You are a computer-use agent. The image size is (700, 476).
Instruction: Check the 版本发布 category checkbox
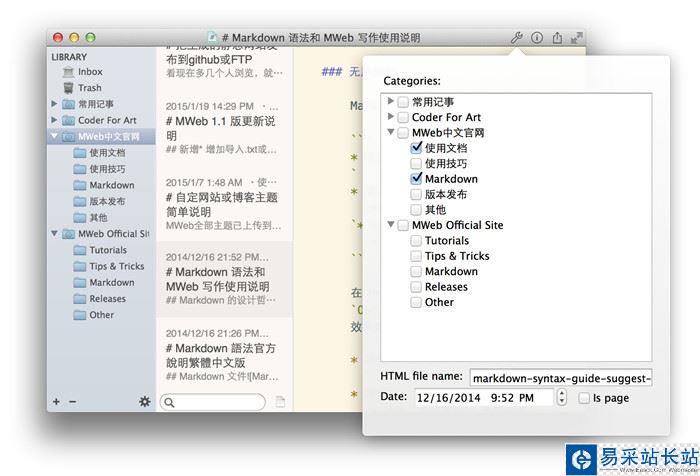[416, 194]
